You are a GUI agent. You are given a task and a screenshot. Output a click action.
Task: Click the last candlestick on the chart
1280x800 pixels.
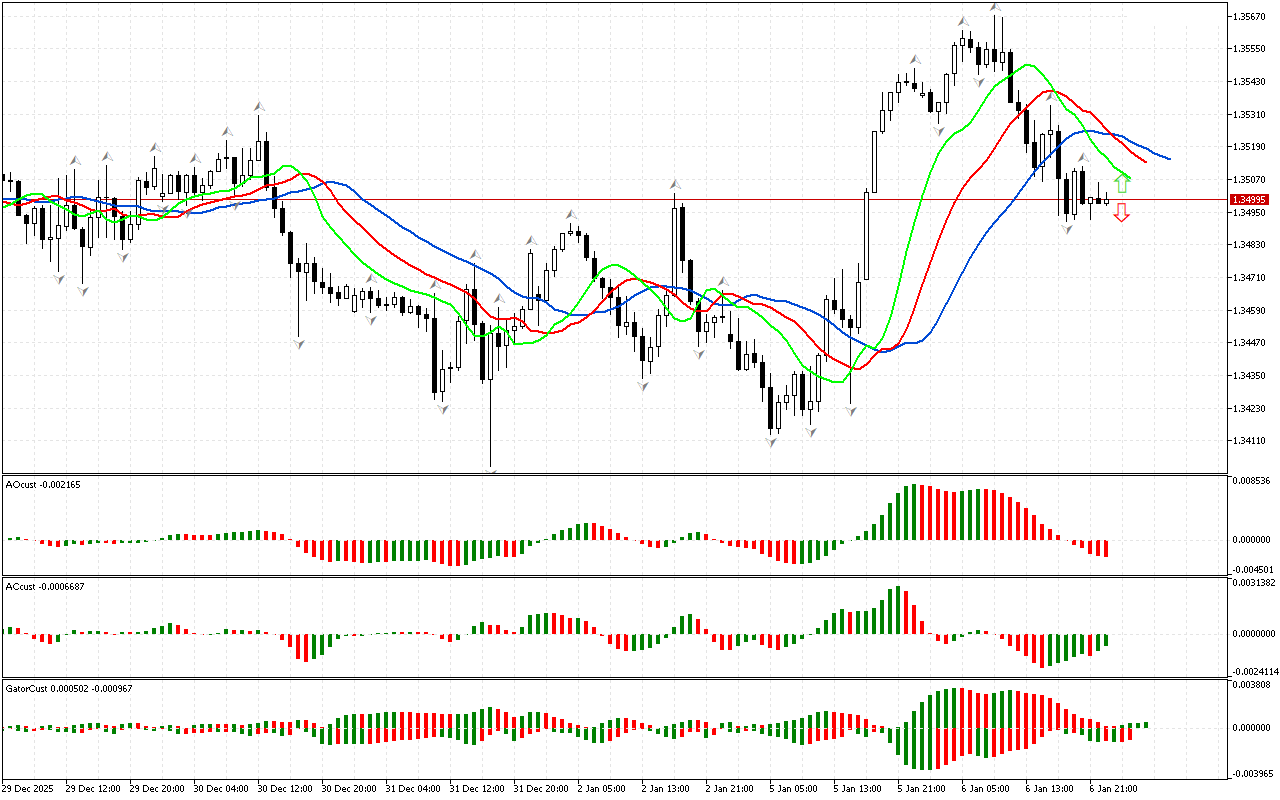click(x=1106, y=200)
